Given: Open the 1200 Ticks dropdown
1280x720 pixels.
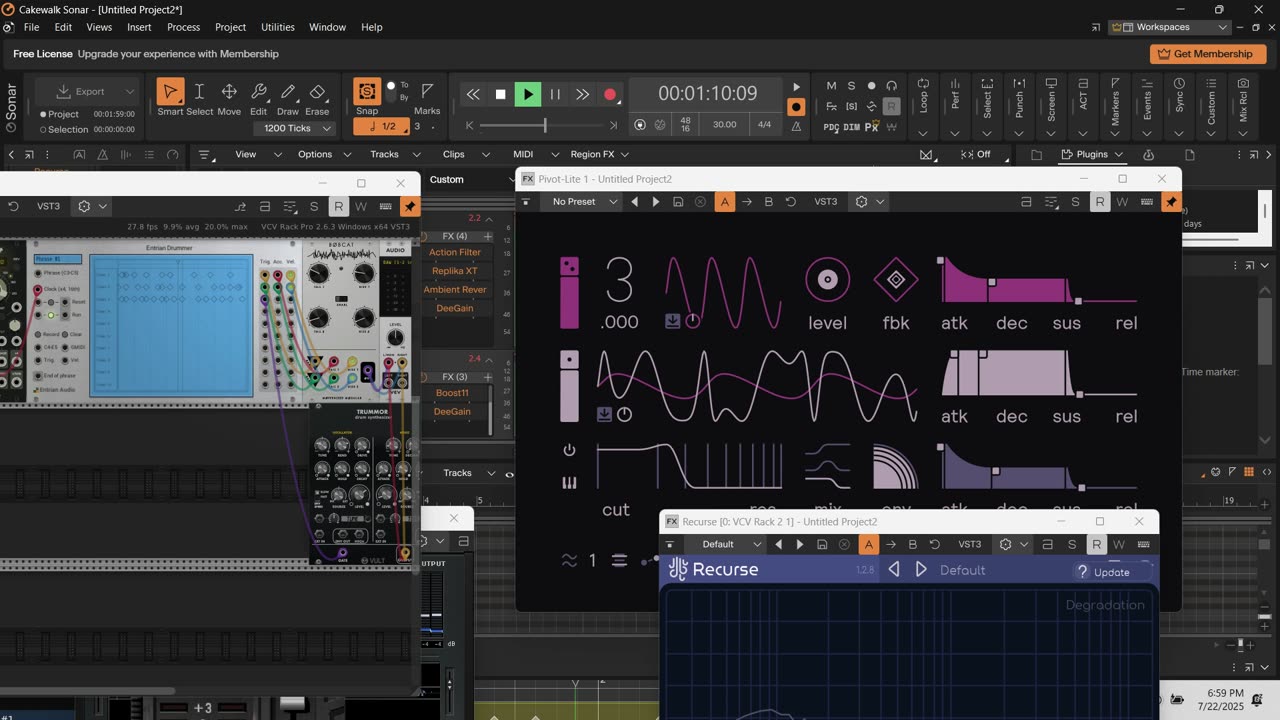Looking at the screenshot, I should coord(294,128).
